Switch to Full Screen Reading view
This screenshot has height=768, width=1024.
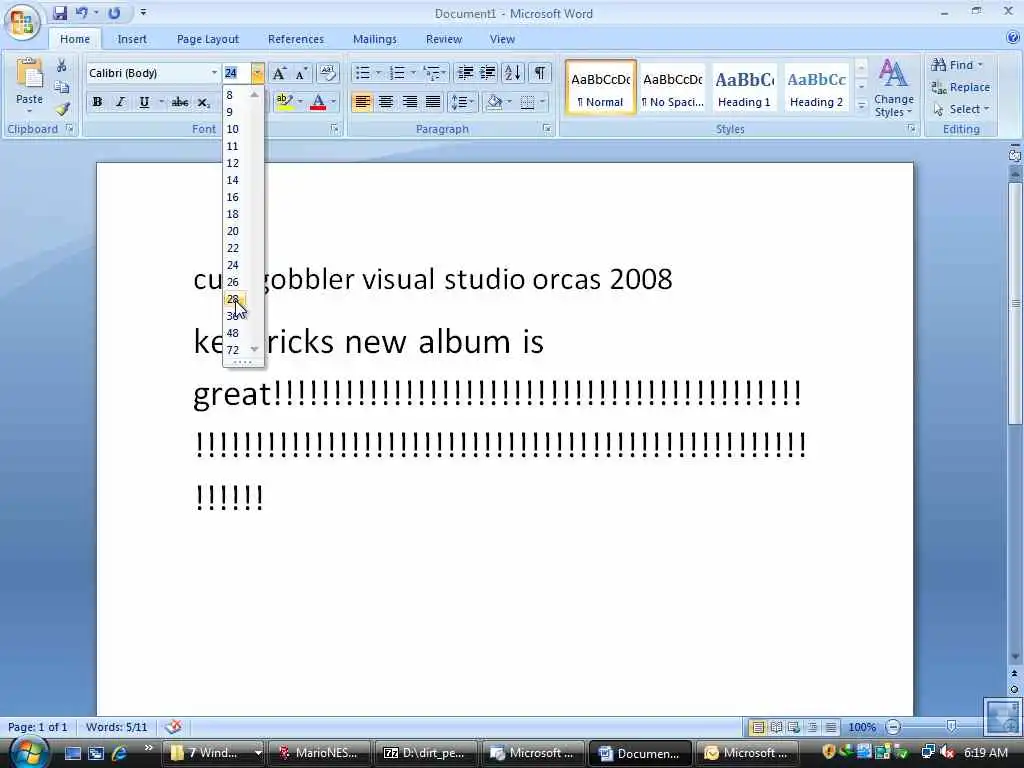coord(776,727)
